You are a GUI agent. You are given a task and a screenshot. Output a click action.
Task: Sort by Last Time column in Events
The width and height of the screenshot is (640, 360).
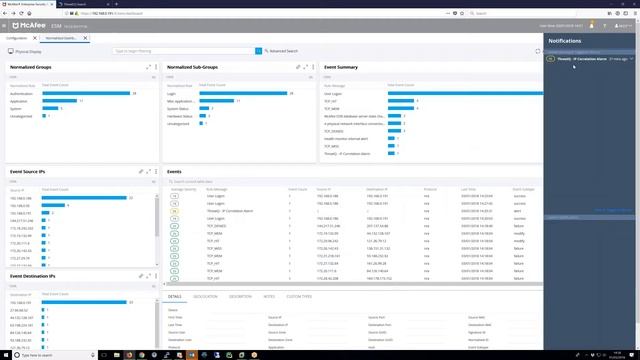pos(468,189)
